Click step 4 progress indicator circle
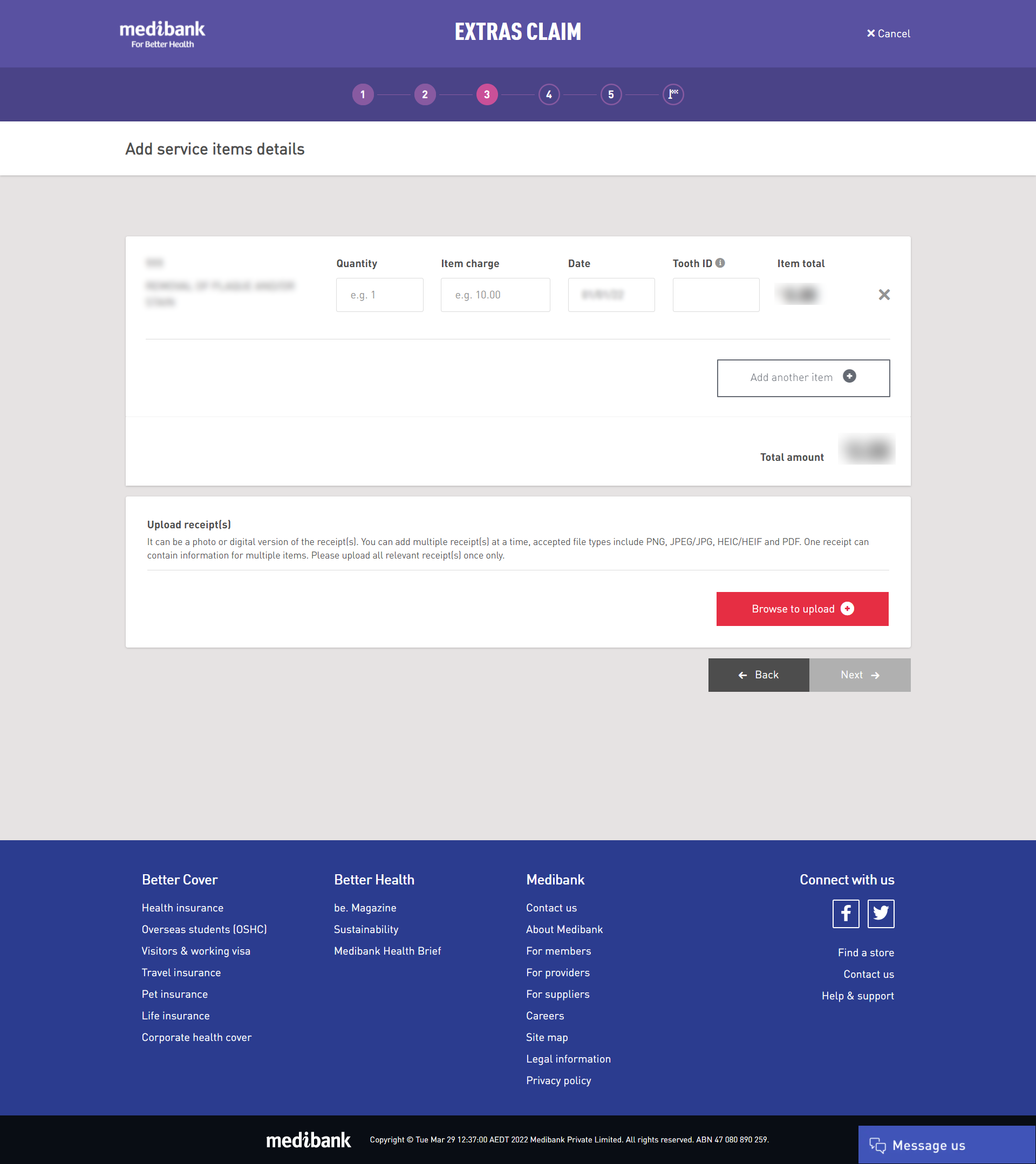The width and height of the screenshot is (1036, 1164). (549, 94)
